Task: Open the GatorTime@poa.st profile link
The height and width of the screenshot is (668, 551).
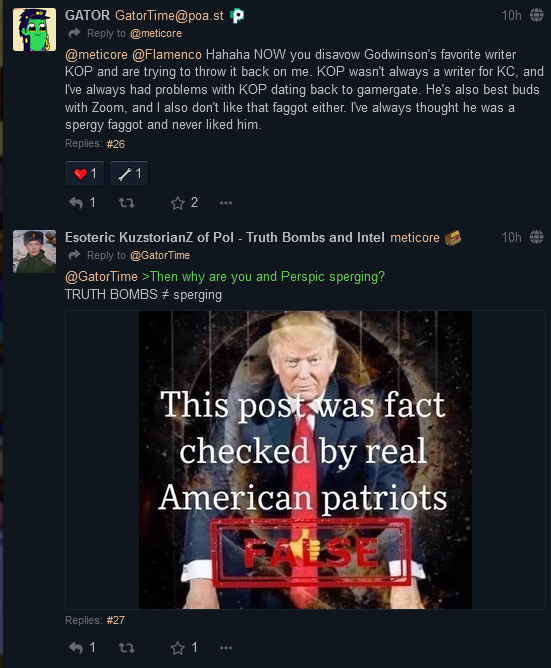Action: pyautogui.click(x=169, y=15)
